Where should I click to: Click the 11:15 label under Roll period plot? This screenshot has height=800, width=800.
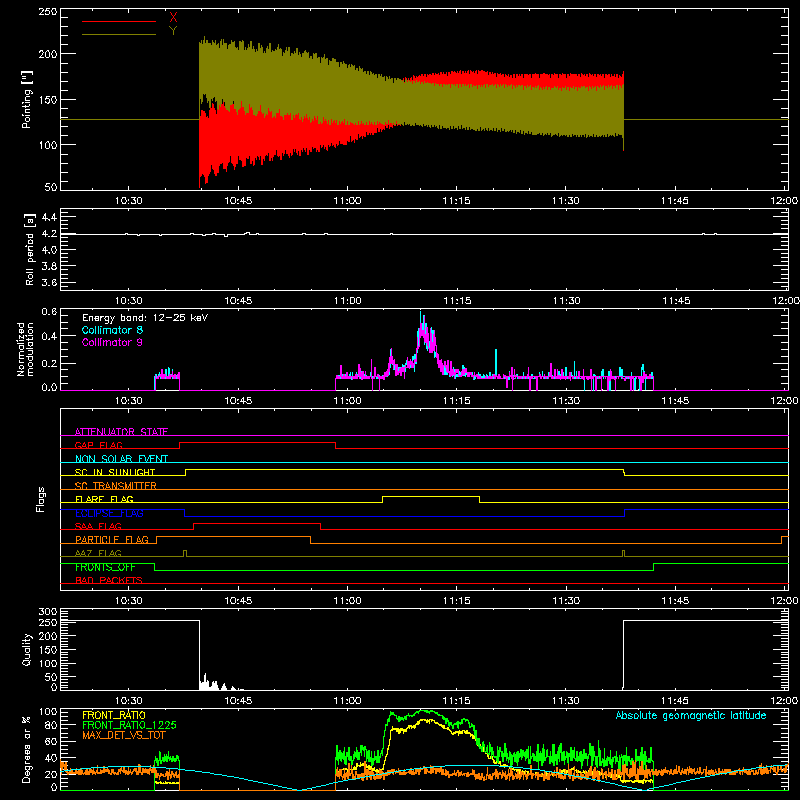(x=457, y=301)
